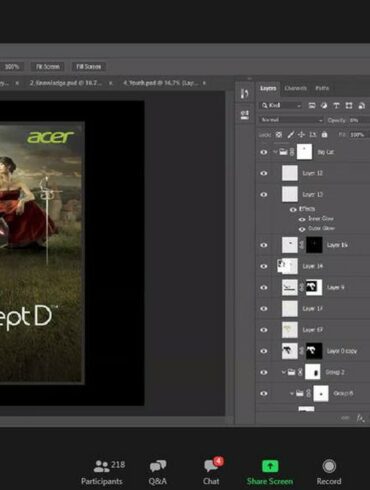Select the Layer 12 thumbnail
This screenshot has height=490, width=370.
290,173
